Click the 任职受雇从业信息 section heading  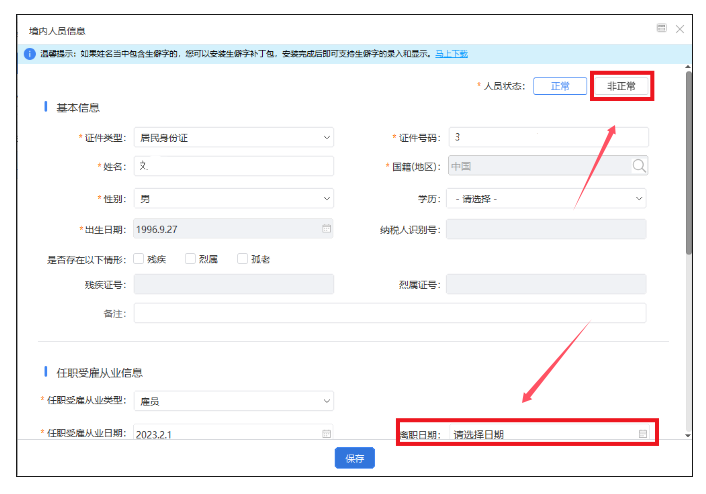[100, 372]
